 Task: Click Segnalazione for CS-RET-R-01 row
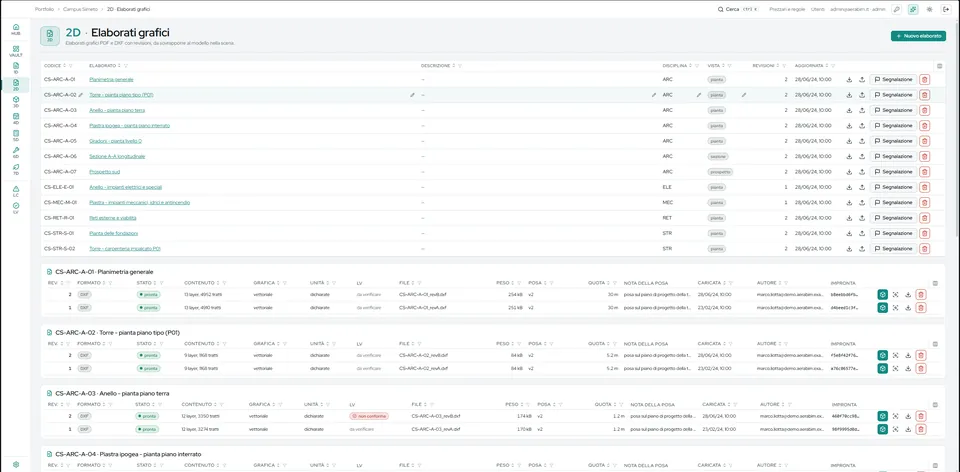click(893, 218)
